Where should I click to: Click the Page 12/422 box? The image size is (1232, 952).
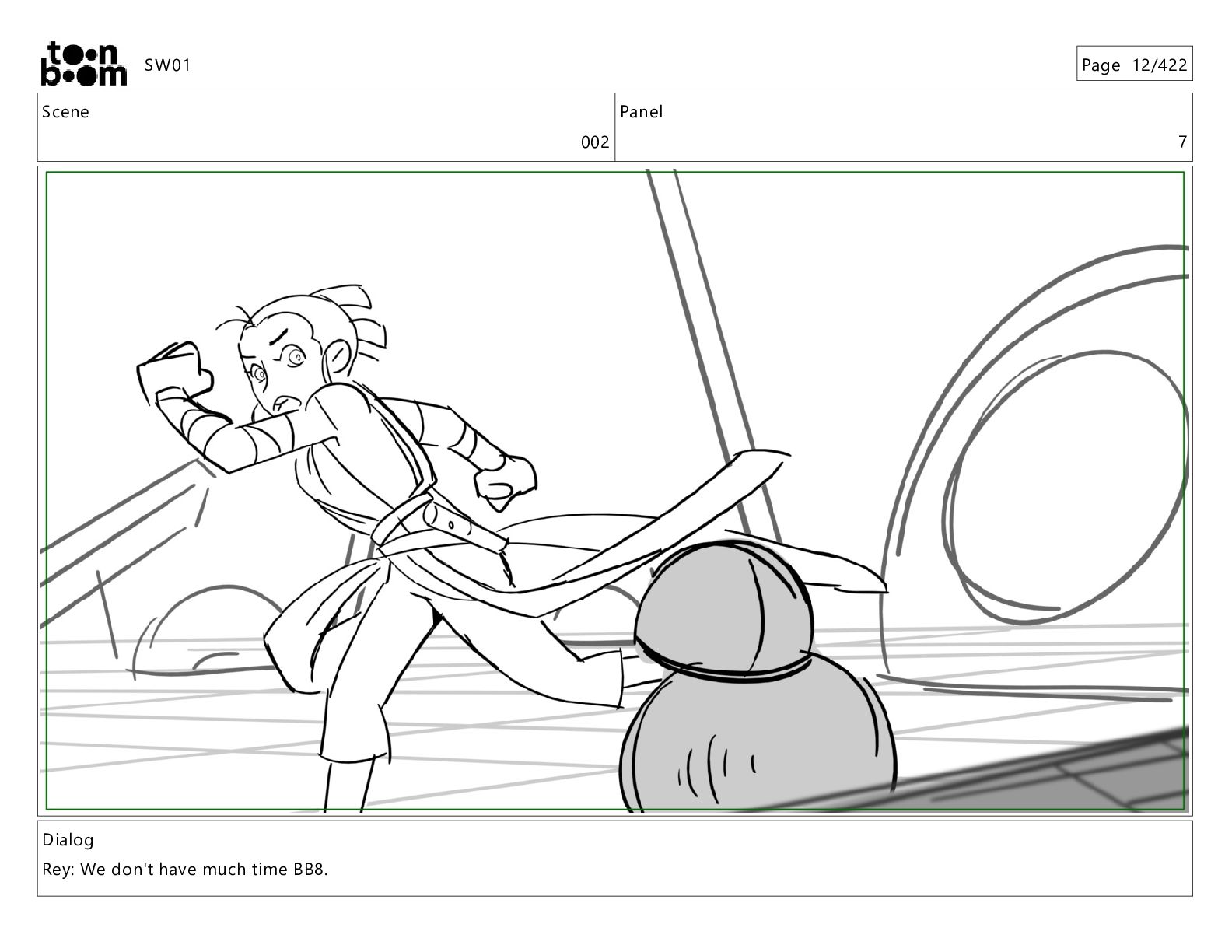click(x=1134, y=65)
